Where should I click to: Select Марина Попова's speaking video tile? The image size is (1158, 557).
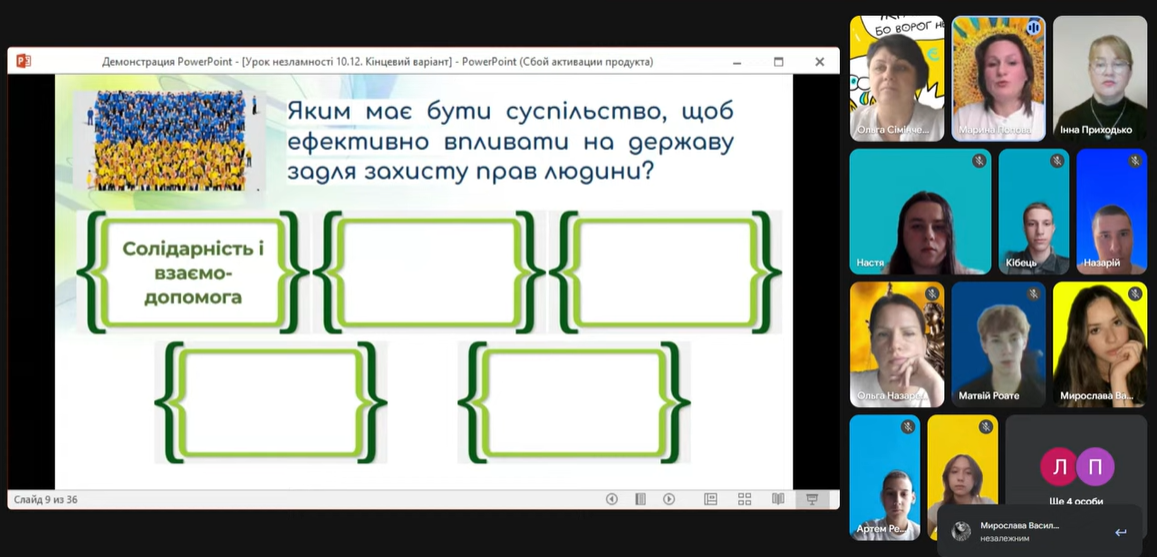pos(998,78)
